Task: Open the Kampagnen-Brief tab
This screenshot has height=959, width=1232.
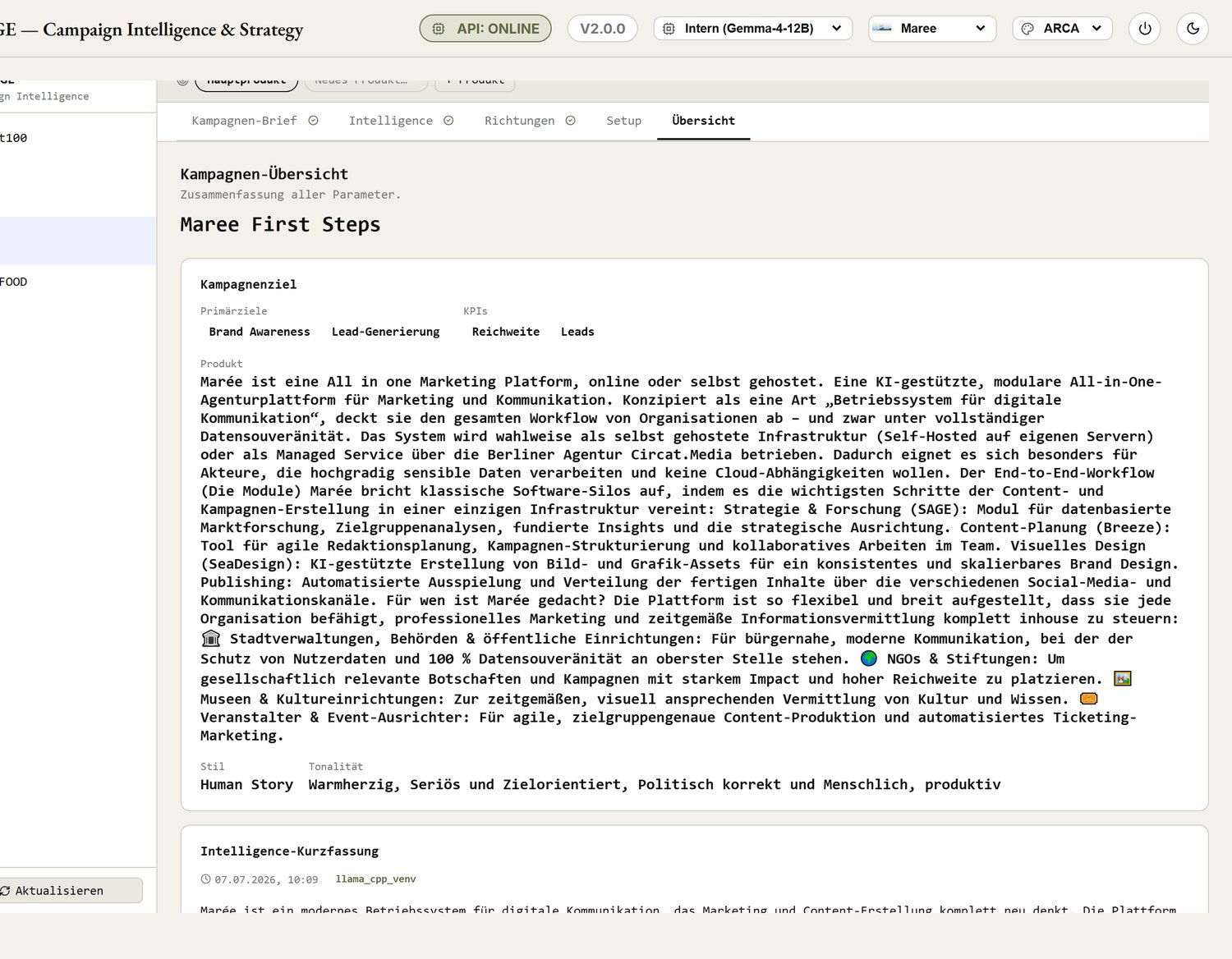Action: coord(255,121)
